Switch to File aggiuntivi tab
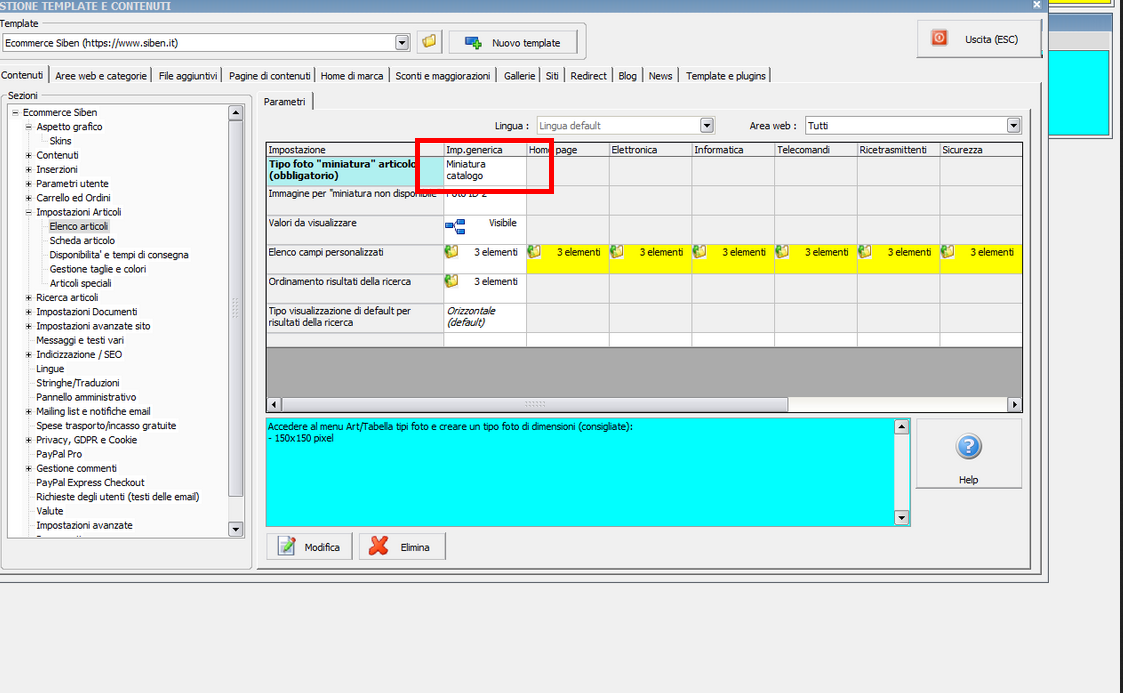Viewport: 1123px width, 693px height. pos(188,76)
